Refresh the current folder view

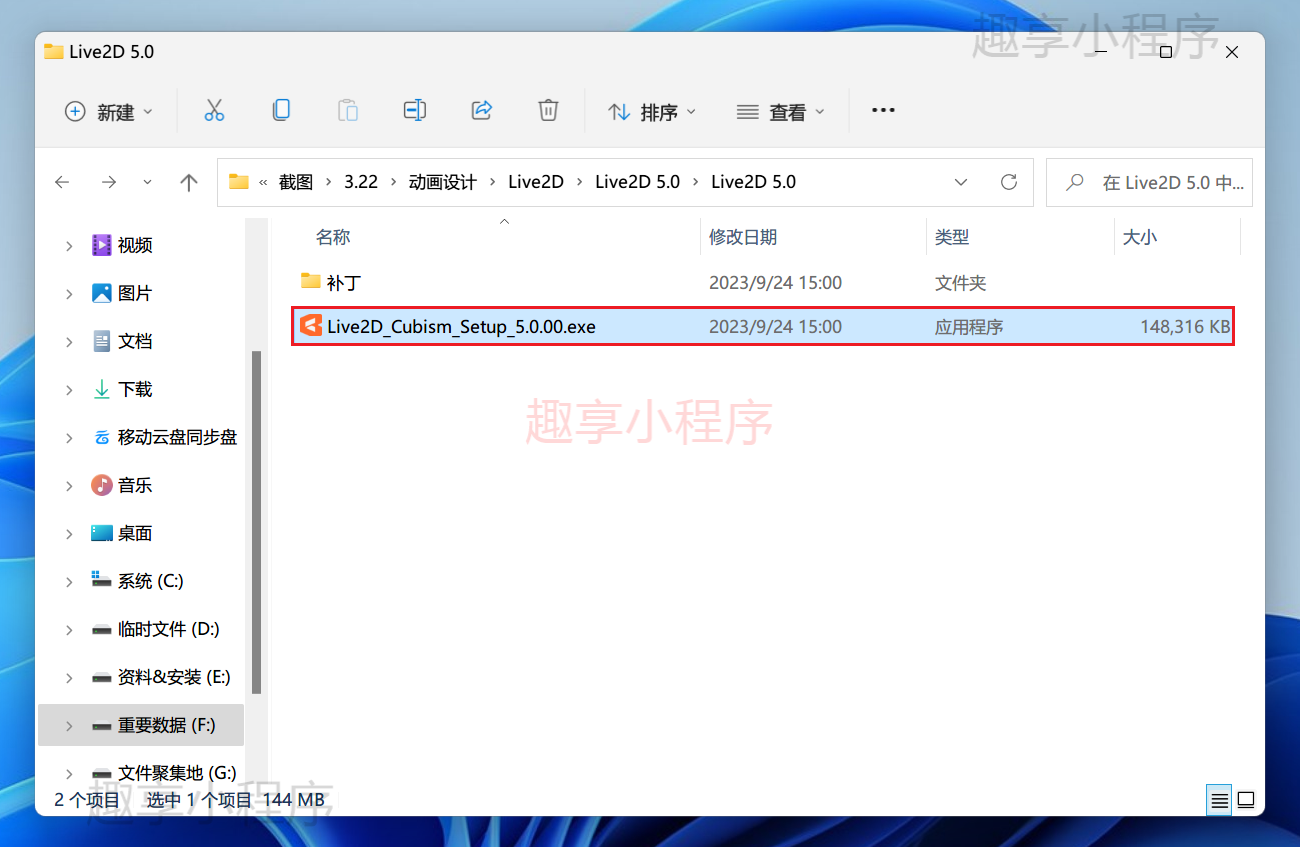click(1009, 182)
